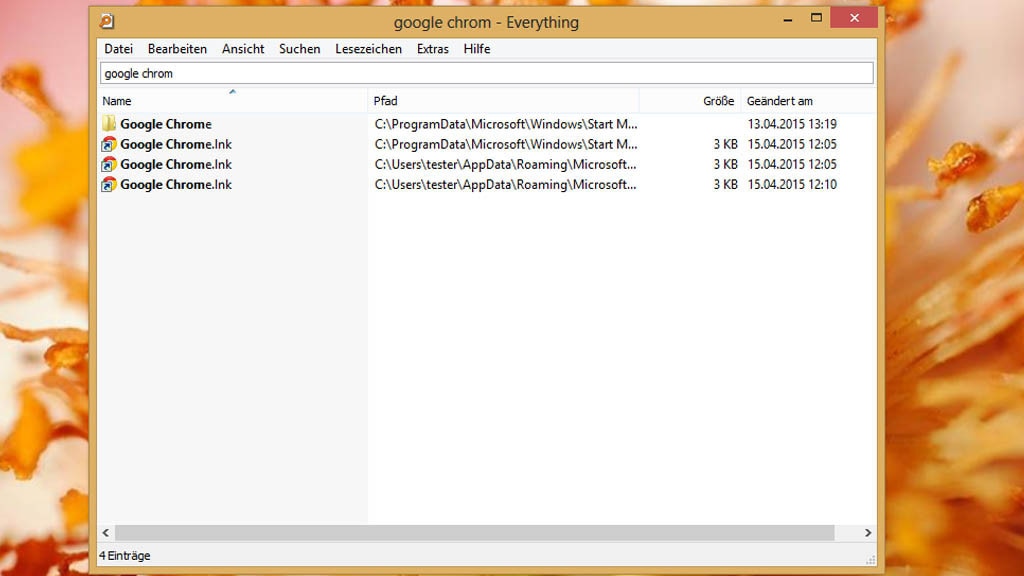The image size is (1024, 576).
Task: Click the resize grip in status bar corner
Action: [870, 558]
